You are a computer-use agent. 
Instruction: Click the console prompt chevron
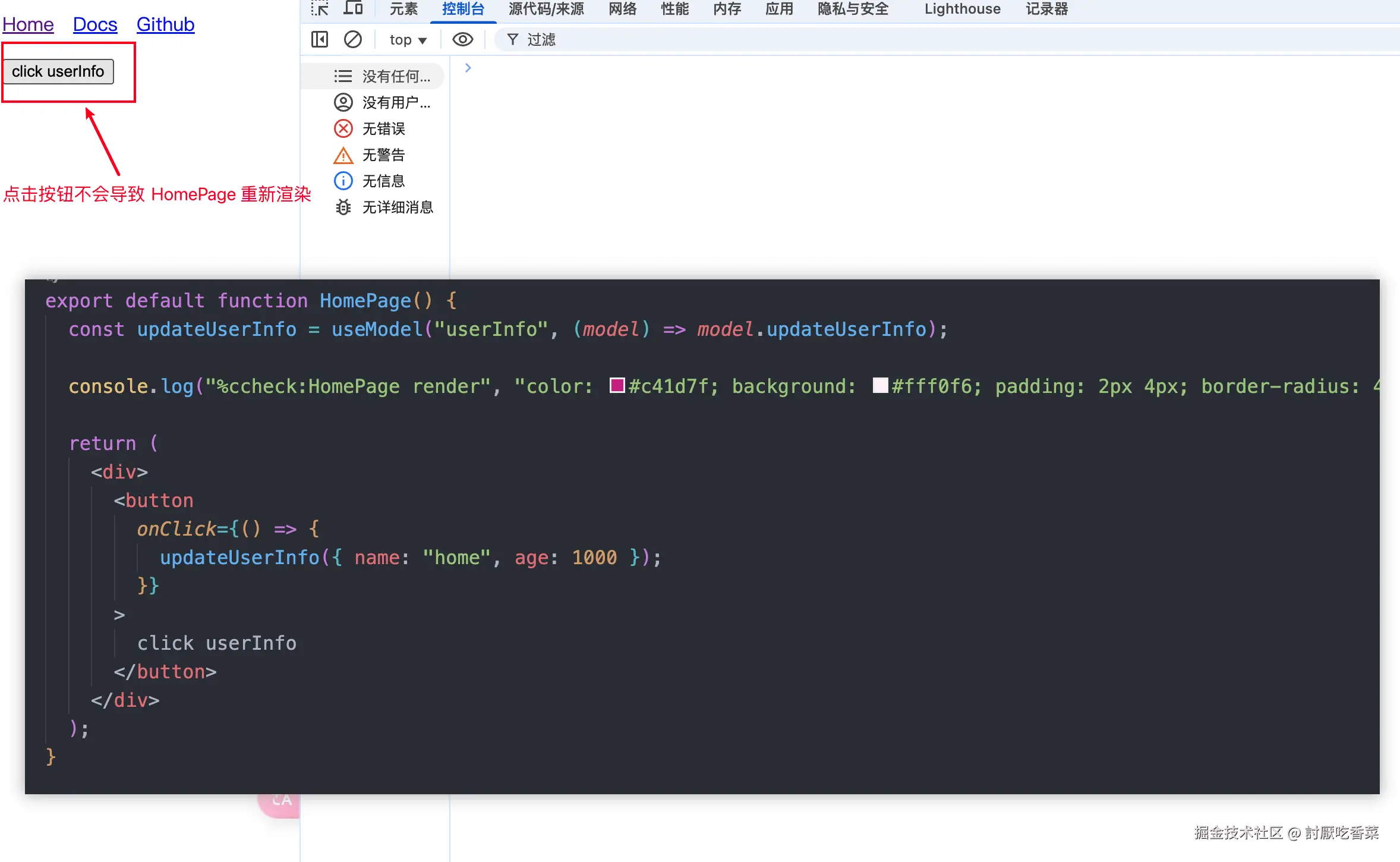468,68
